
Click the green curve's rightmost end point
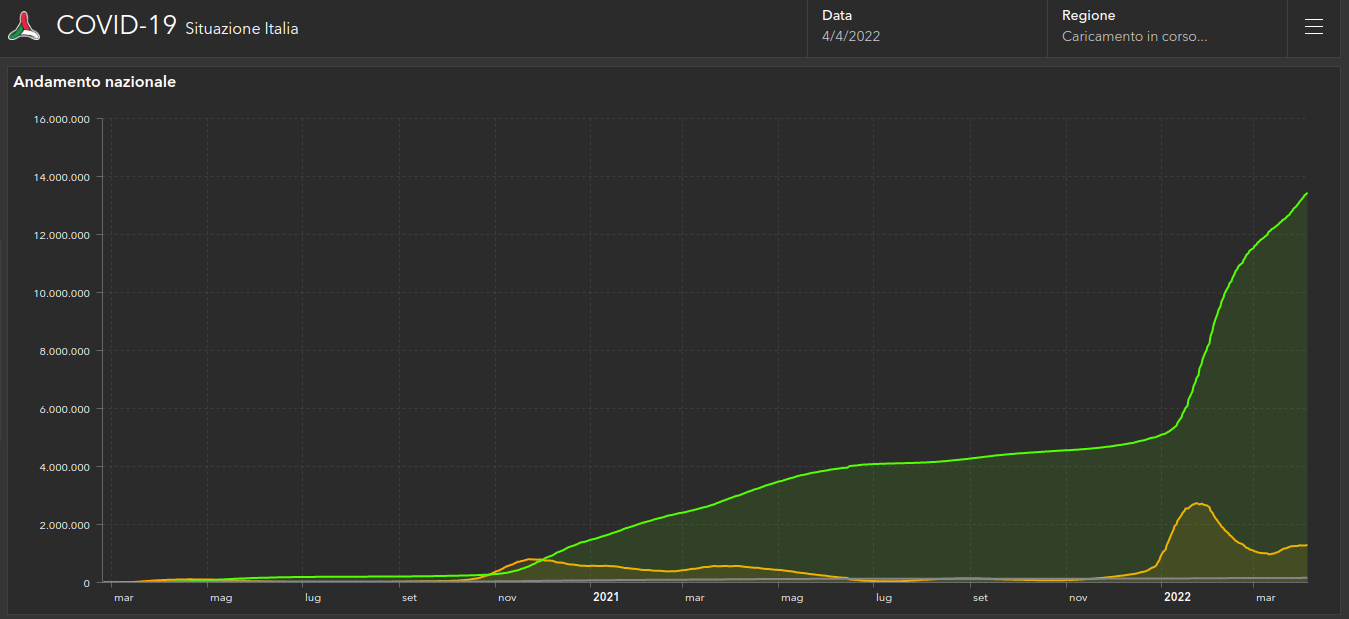point(1306,194)
